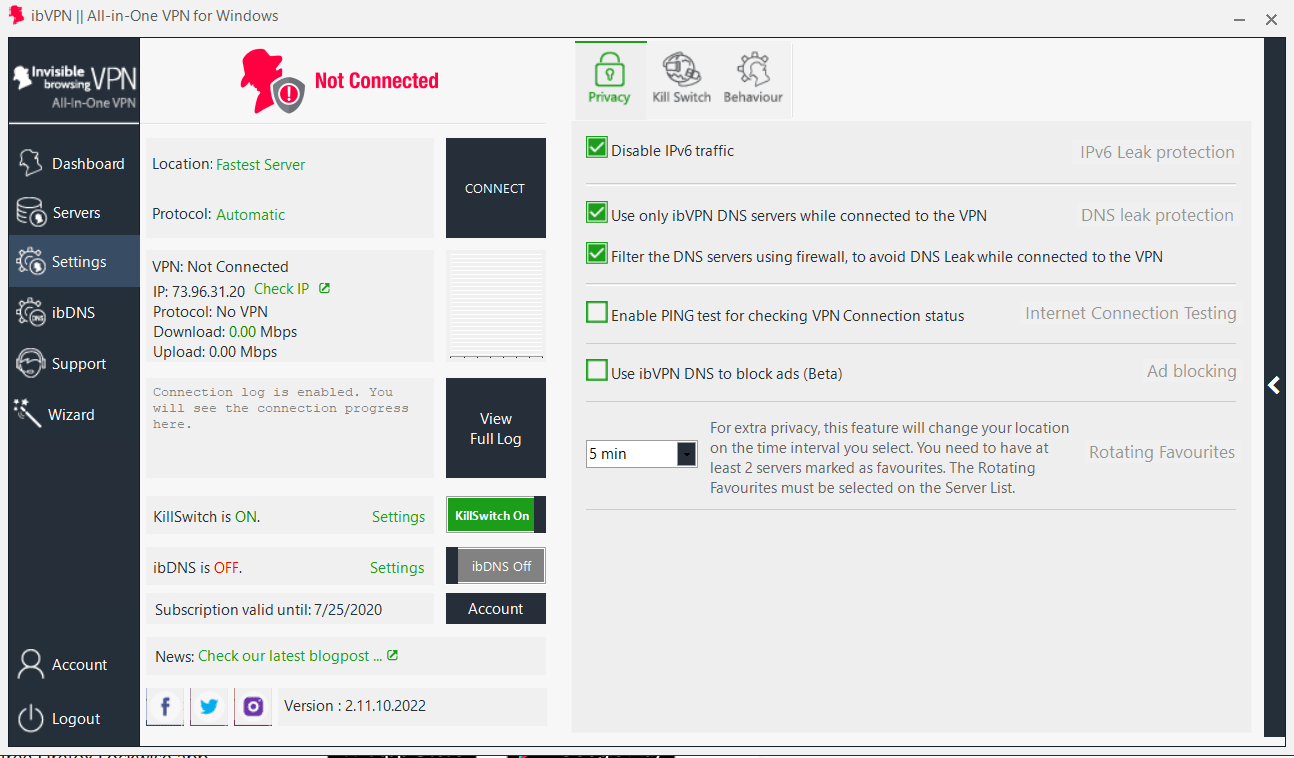Go to the ibDNS section
1294x758 pixels.
click(74, 312)
